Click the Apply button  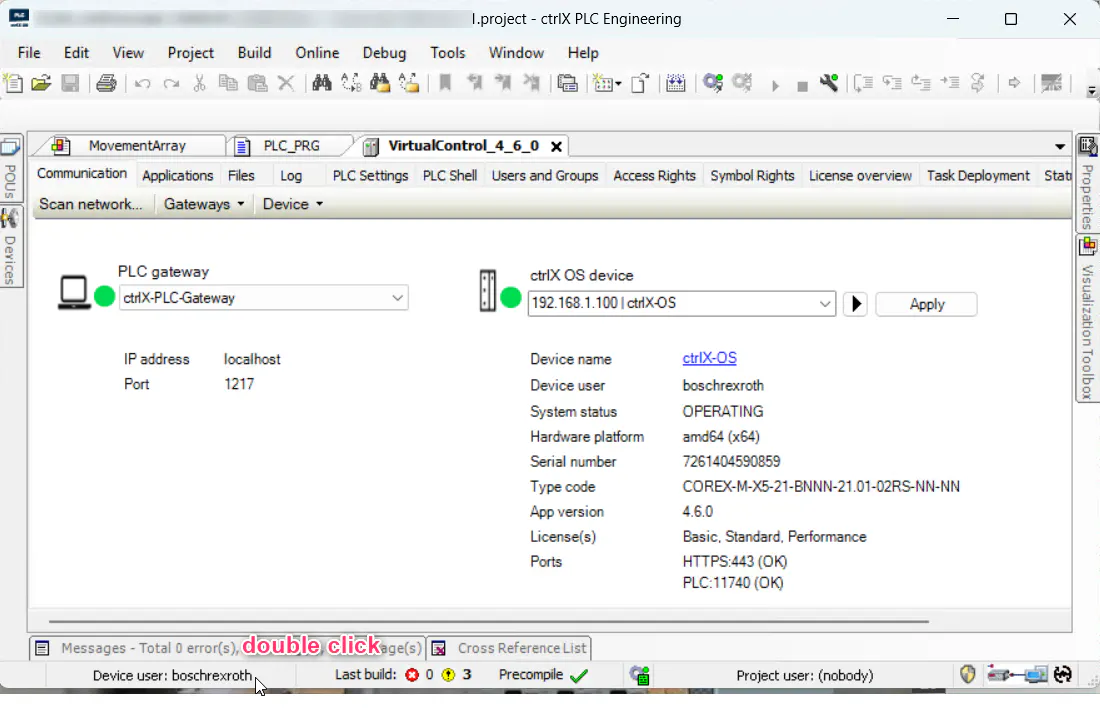(927, 304)
